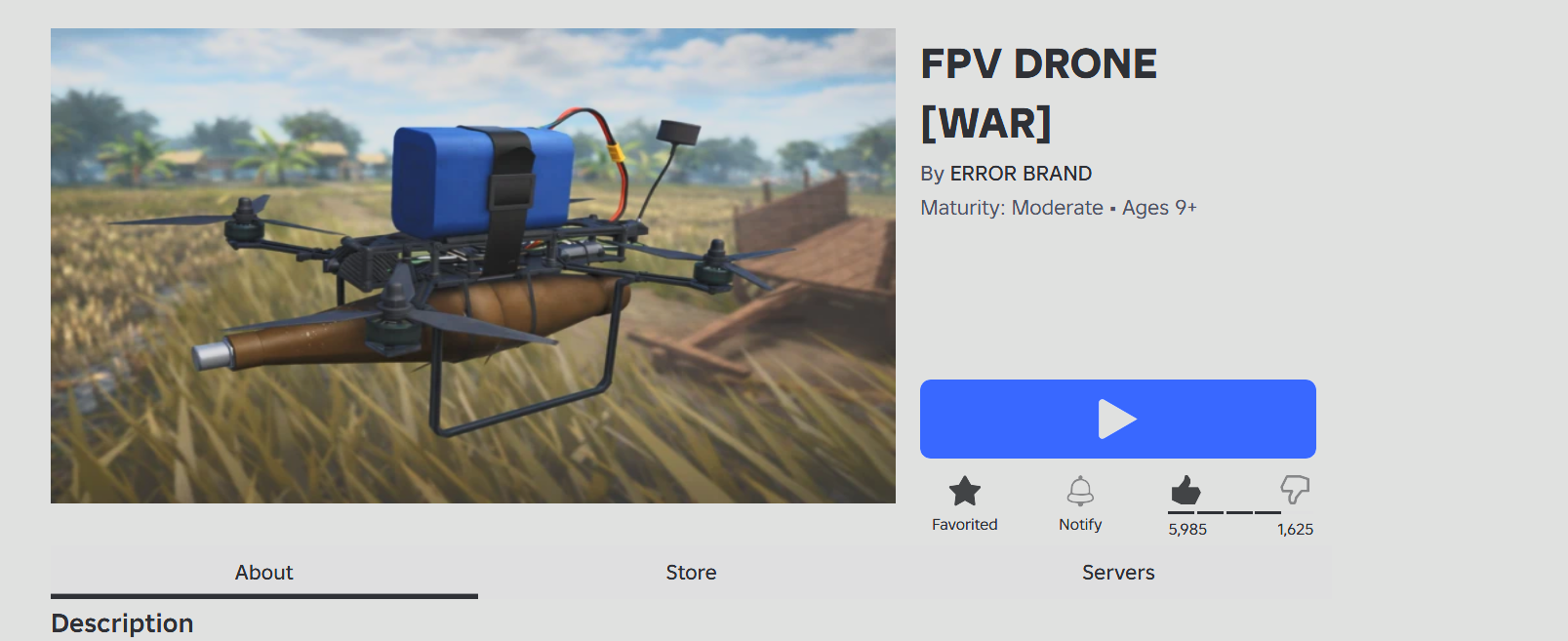Click the FPV drone game thumbnail image
Viewport: 1568px width, 641px height.
pos(473,265)
